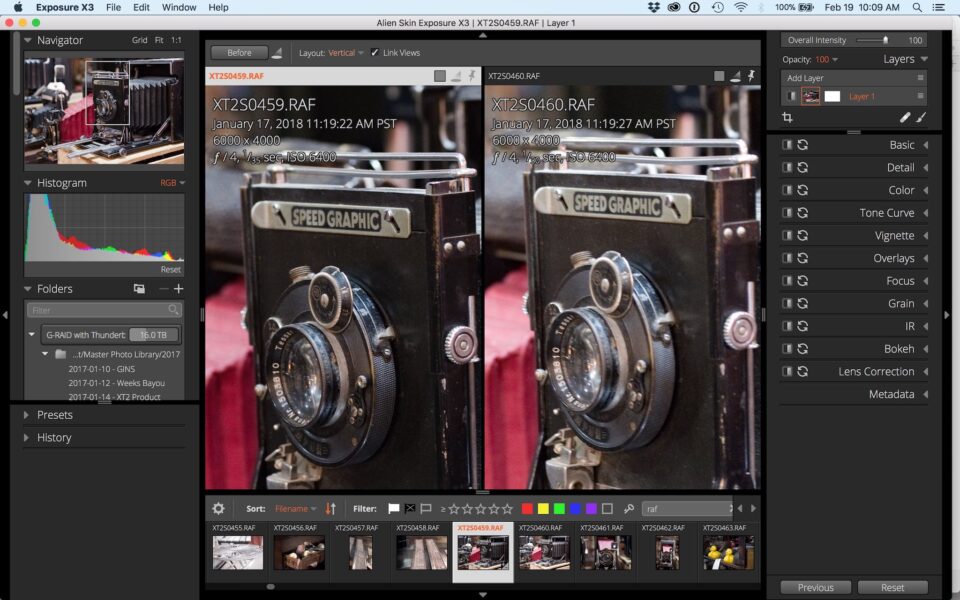
Task: Reset the Detail panel settings
Action: point(803,167)
